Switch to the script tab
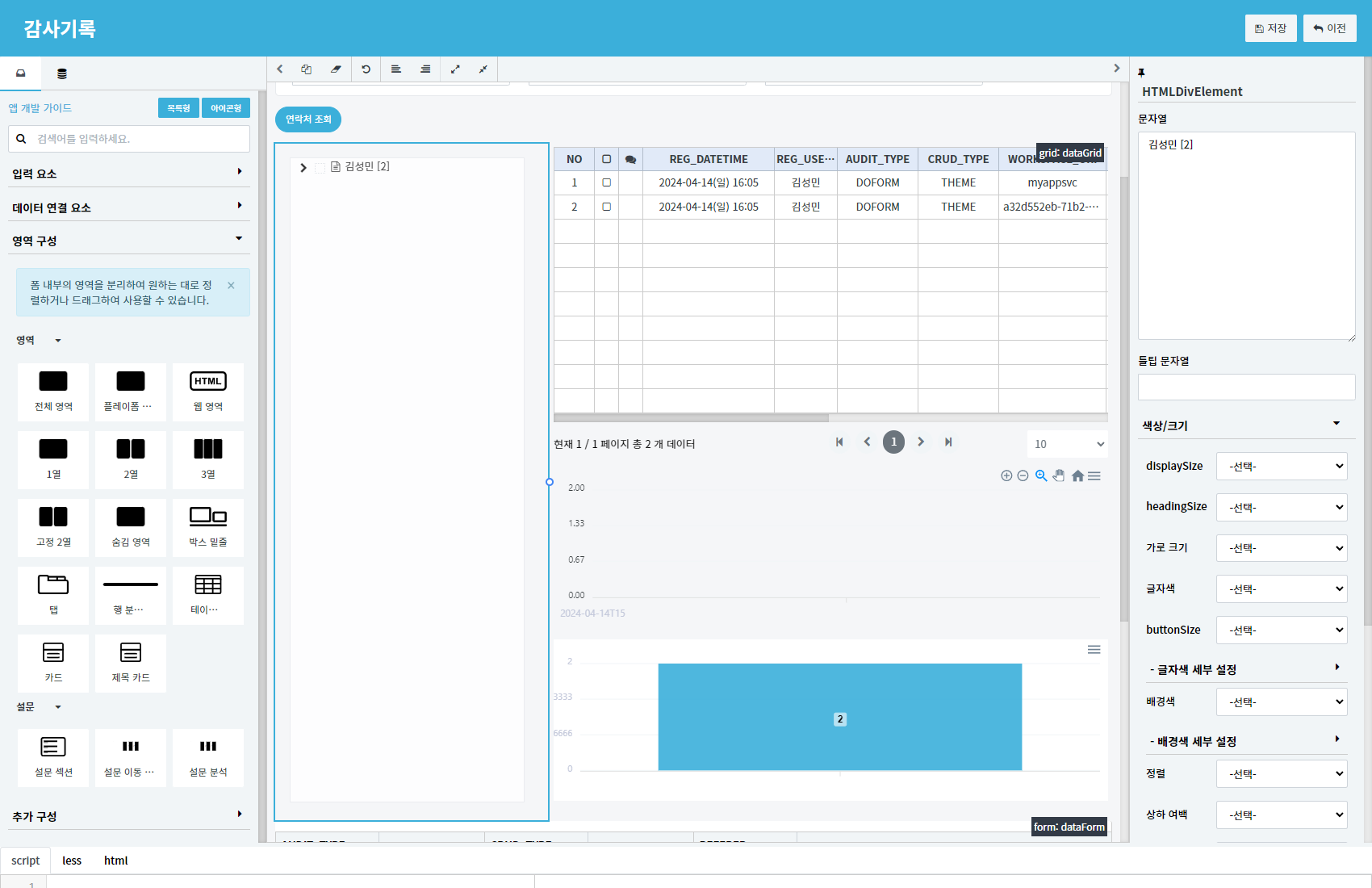The image size is (1372, 888). [x=25, y=861]
